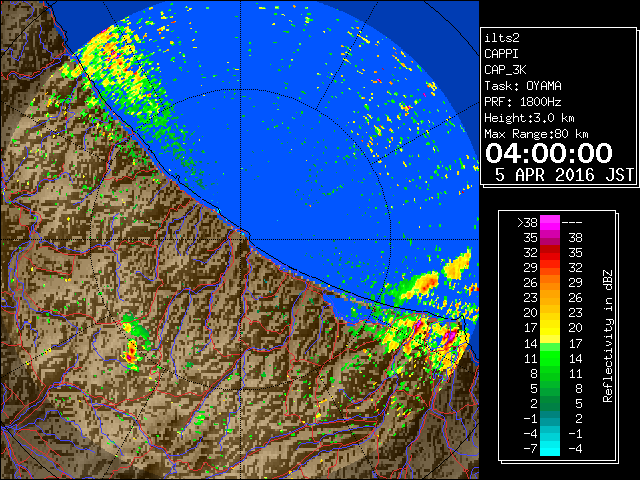
Task: Click the 04:00:00 timestamp
Action: pyautogui.click(x=549, y=153)
